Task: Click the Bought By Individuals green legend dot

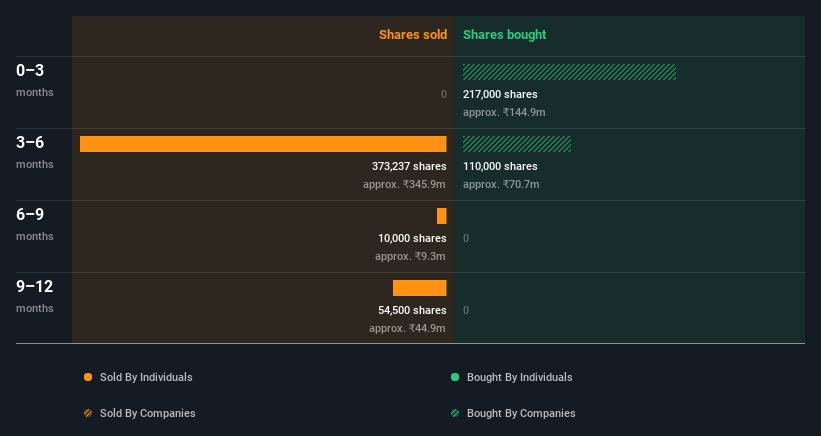Action: click(x=455, y=377)
